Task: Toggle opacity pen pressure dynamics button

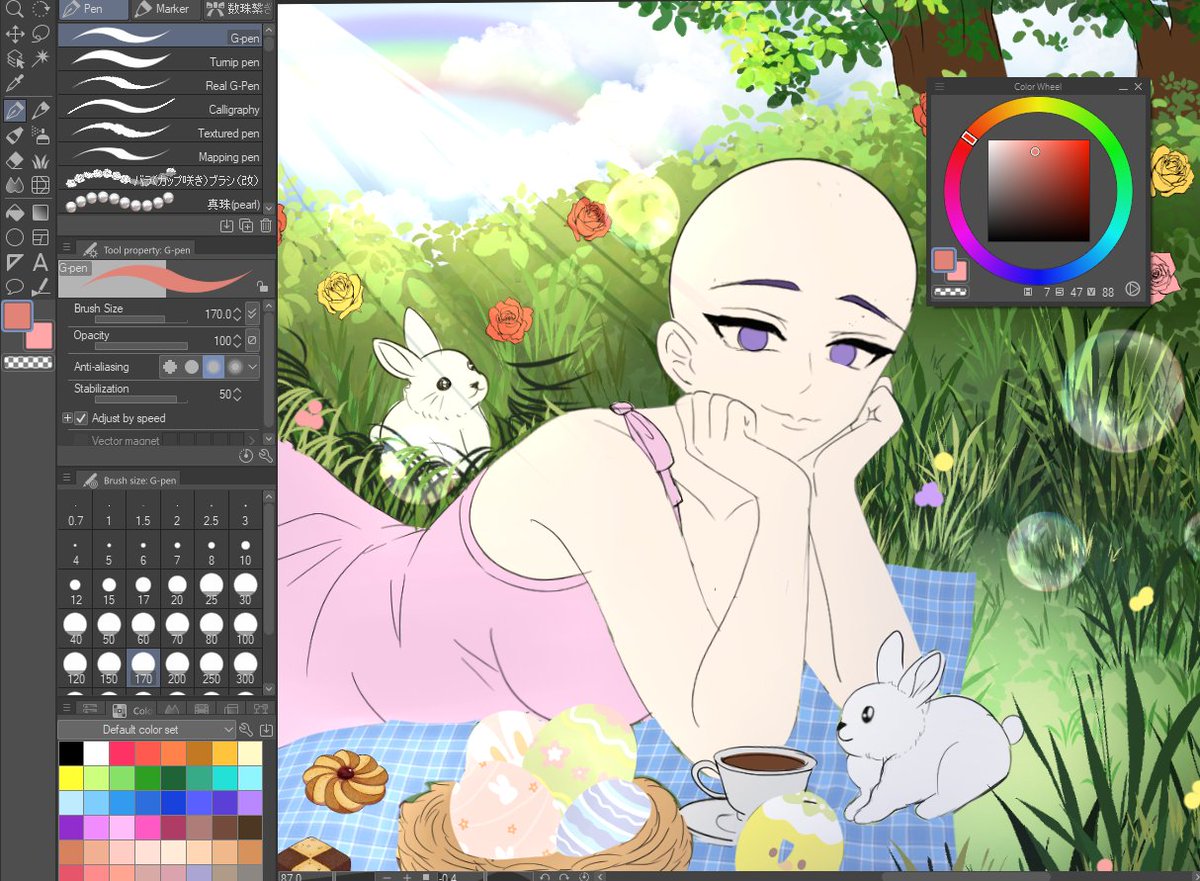Action: point(252,340)
